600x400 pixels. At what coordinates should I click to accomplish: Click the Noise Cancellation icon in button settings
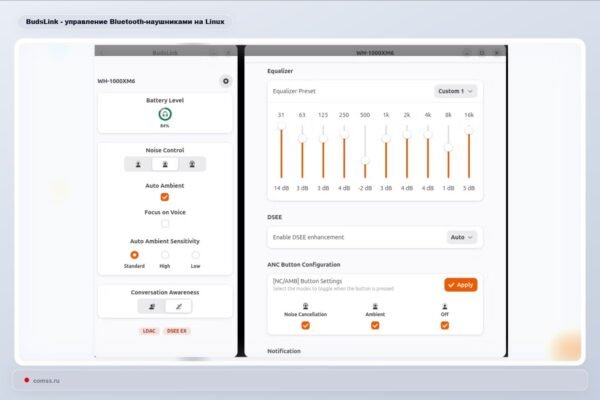305,306
